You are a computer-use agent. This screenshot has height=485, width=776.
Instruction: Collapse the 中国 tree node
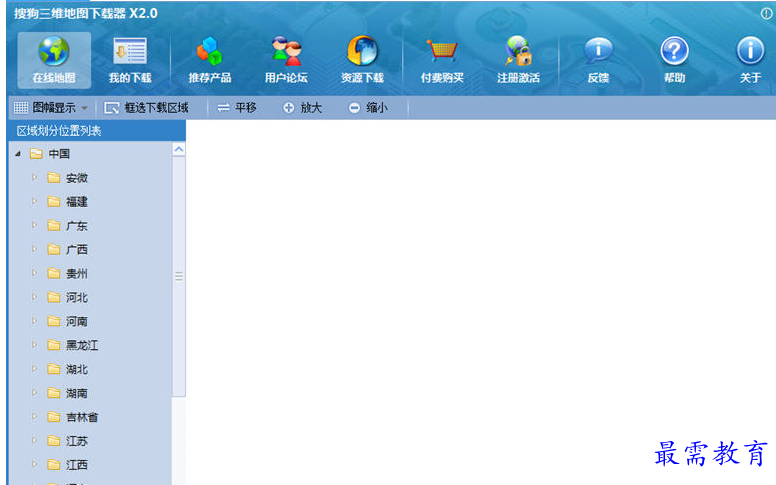point(18,154)
